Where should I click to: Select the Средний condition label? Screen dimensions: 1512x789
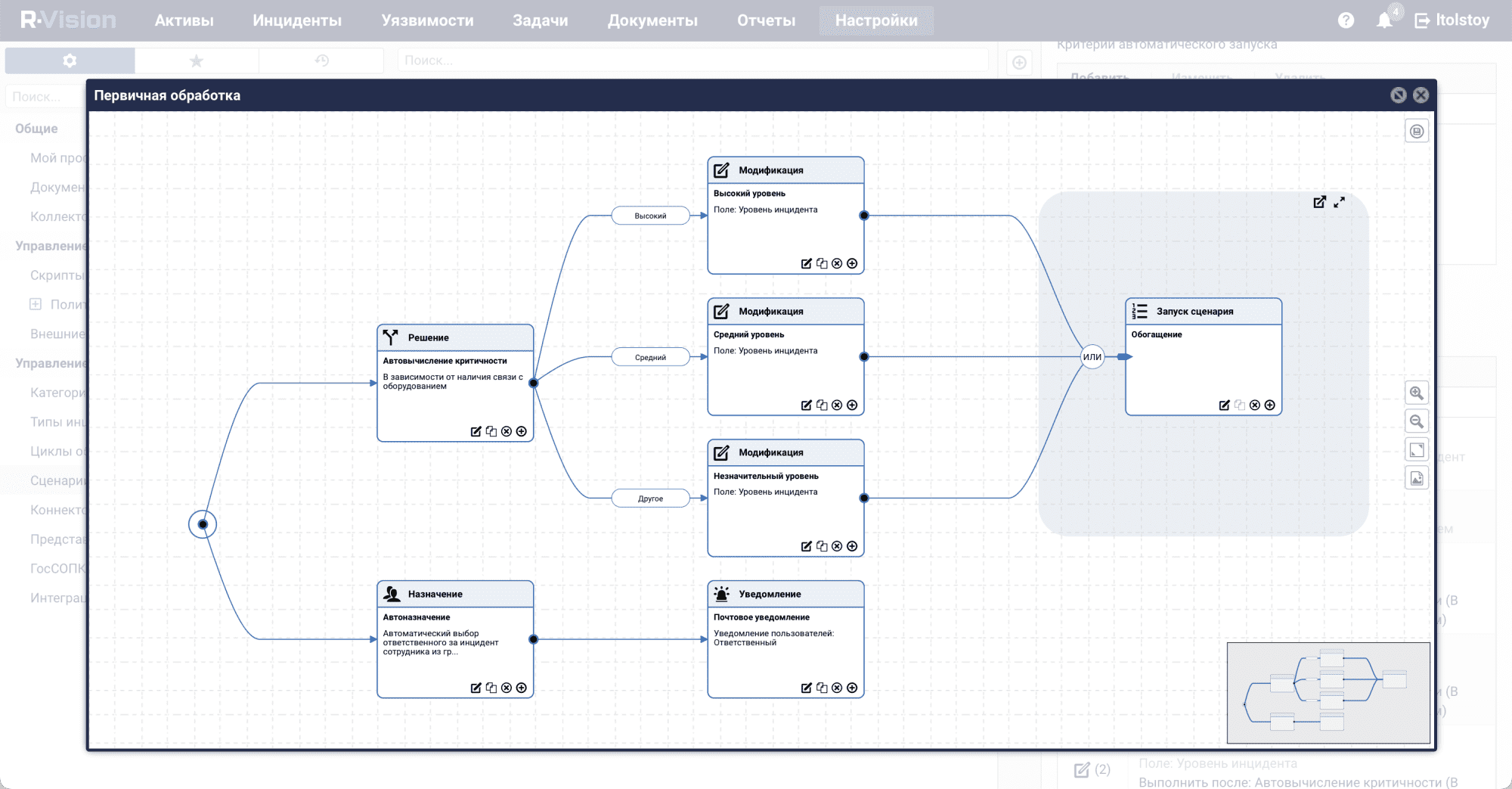pyautogui.click(x=650, y=357)
